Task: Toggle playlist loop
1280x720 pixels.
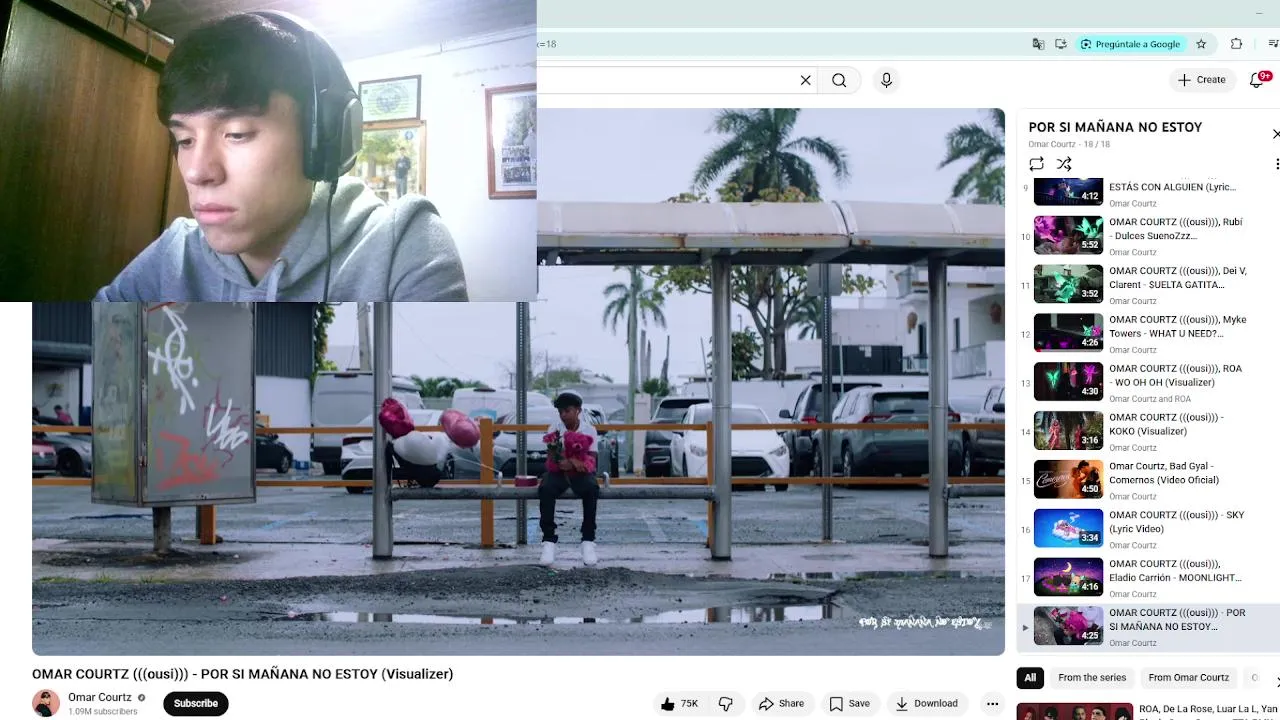Action: coord(1036,164)
